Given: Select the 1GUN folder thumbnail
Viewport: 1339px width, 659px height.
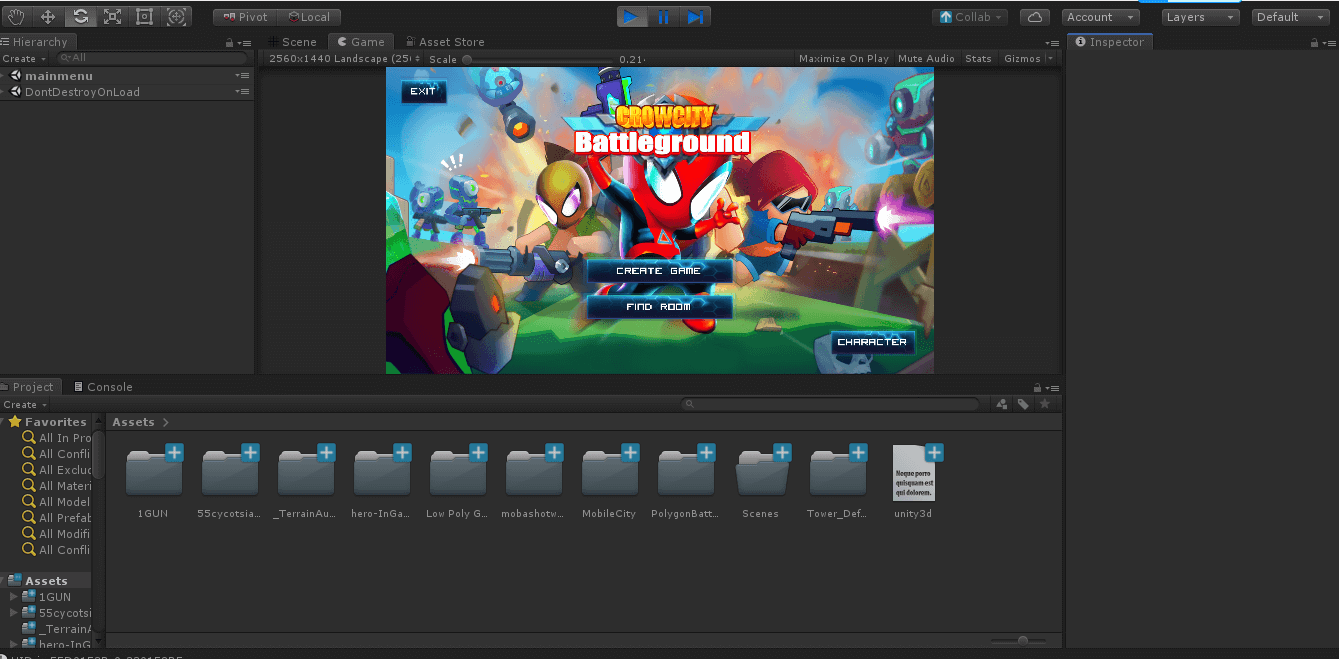Looking at the screenshot, I should (x=154, y=472).
